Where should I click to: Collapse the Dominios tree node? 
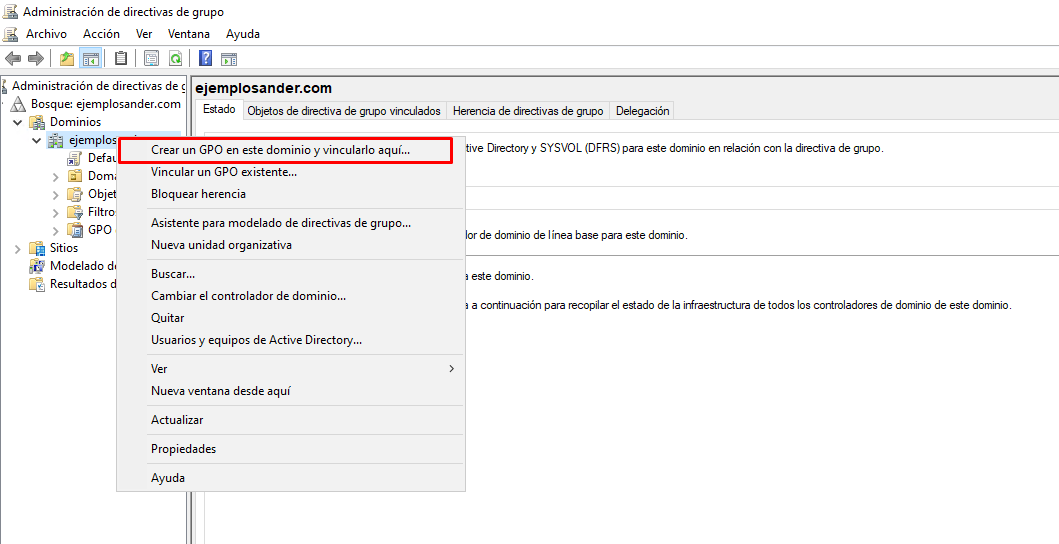click(18, 122)
